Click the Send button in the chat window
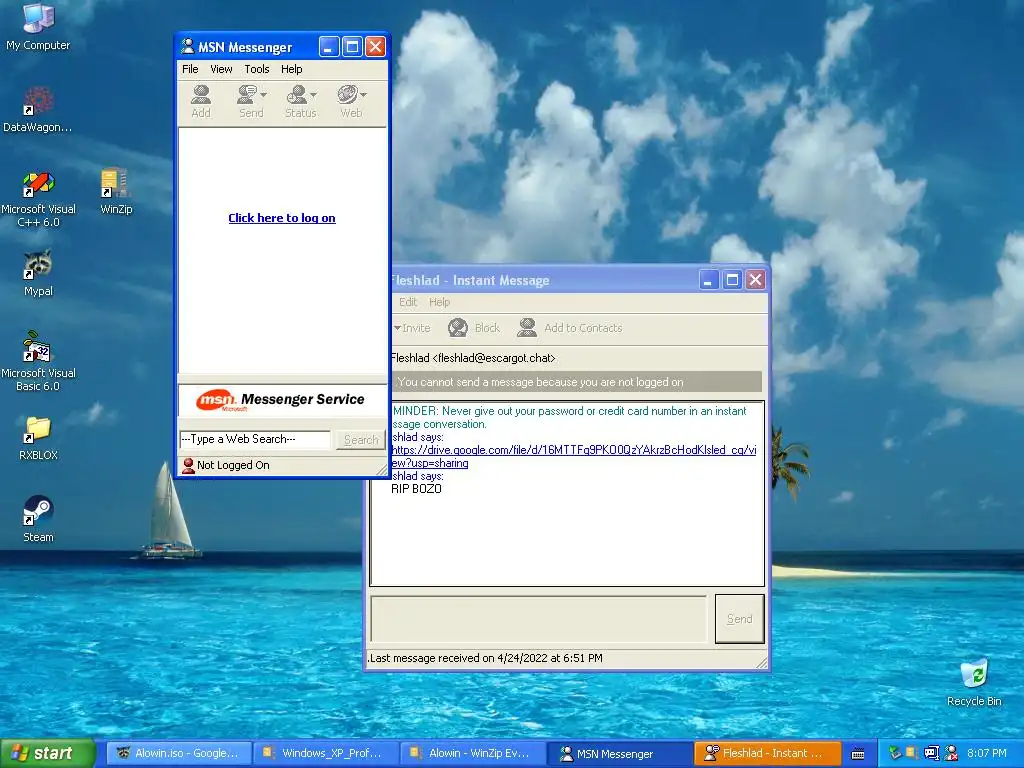Image resolution: width=1024 pixels, height=768 pixels. click(739, 618)
